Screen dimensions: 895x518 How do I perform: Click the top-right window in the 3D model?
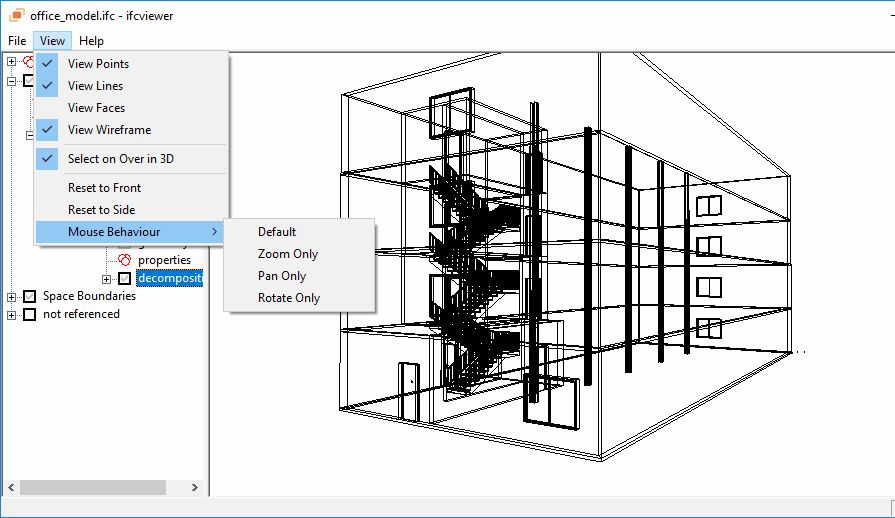click(709, 206)
